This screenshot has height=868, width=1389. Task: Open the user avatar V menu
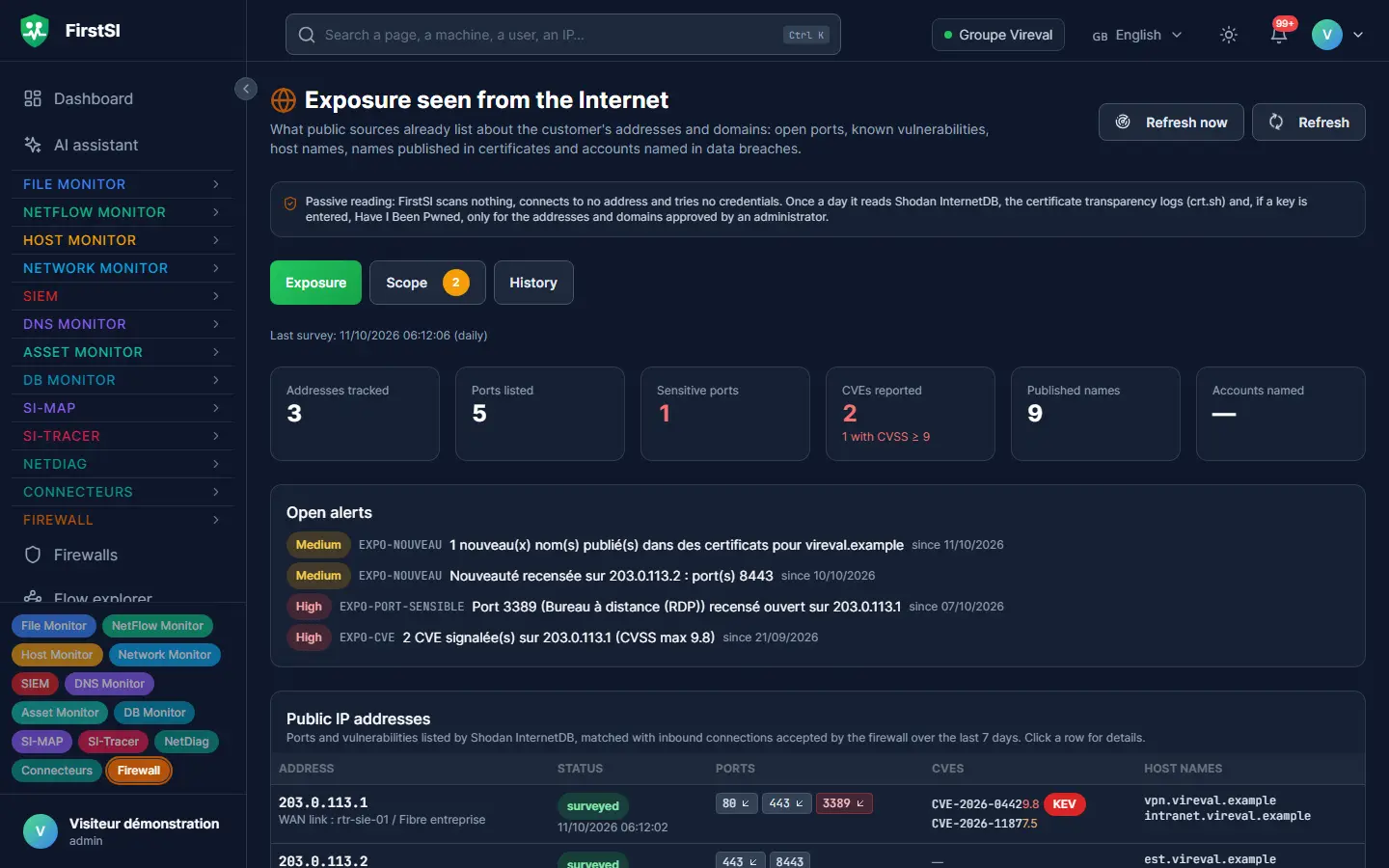pos(1327,35)
